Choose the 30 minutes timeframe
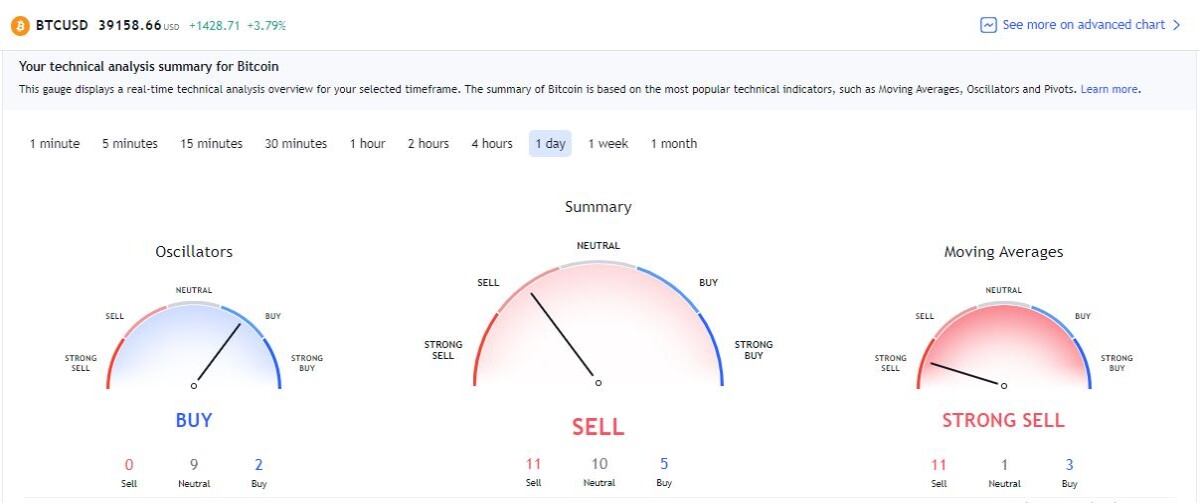This screenshot has width=1200, height=503. coord(296,144)
